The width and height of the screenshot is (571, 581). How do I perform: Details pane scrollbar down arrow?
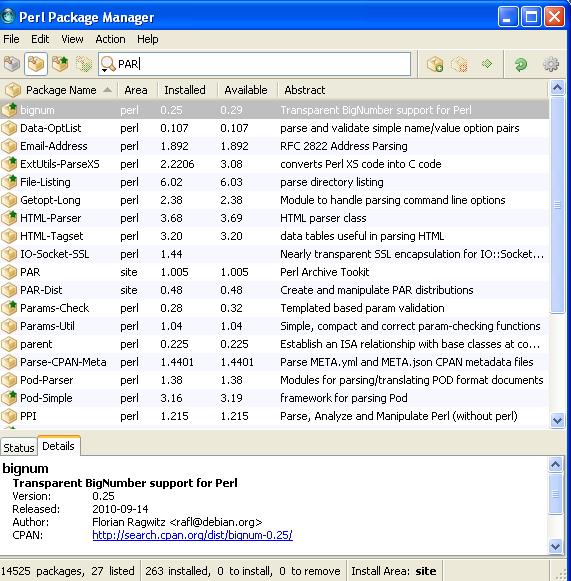pos(555,546)
